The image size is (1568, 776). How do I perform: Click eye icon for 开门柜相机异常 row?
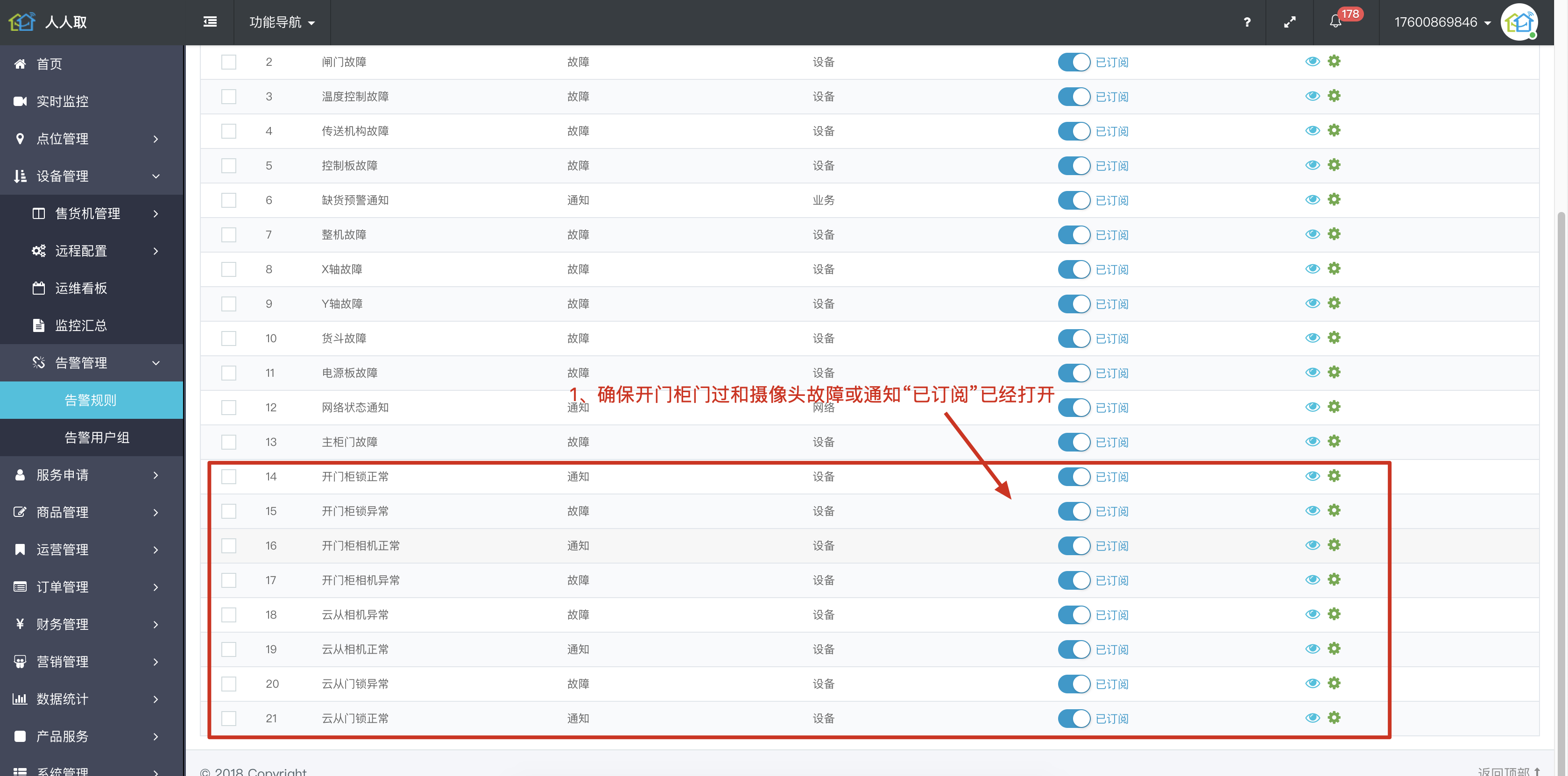(1312, 580)
